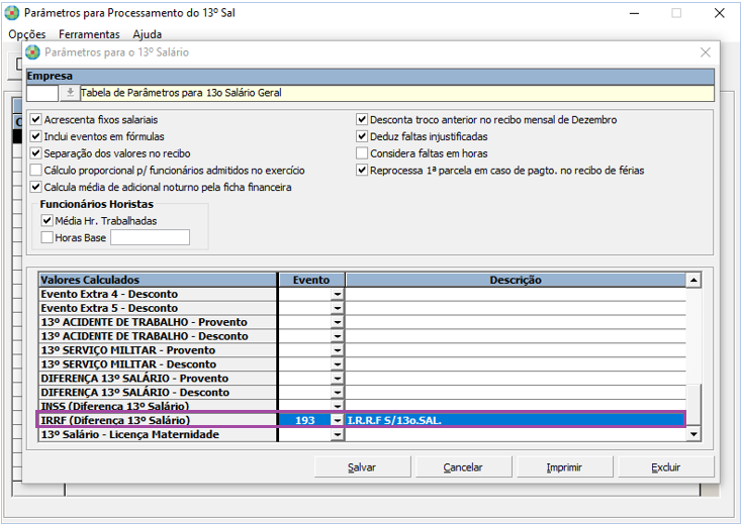Toggle Desconta troco anterior no recibo mensal
744x528 pixels.
point(362,120)
